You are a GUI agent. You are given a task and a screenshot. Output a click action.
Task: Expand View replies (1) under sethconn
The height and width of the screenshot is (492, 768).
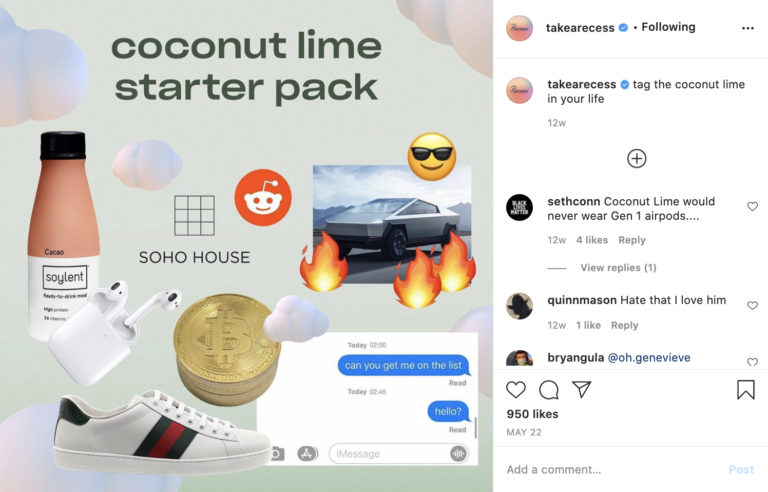point(618,268)
